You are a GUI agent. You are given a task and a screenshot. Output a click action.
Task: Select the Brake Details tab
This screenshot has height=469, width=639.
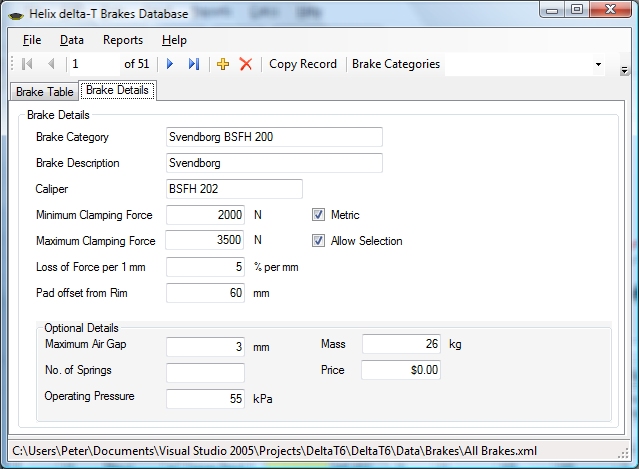click(117, 90)
